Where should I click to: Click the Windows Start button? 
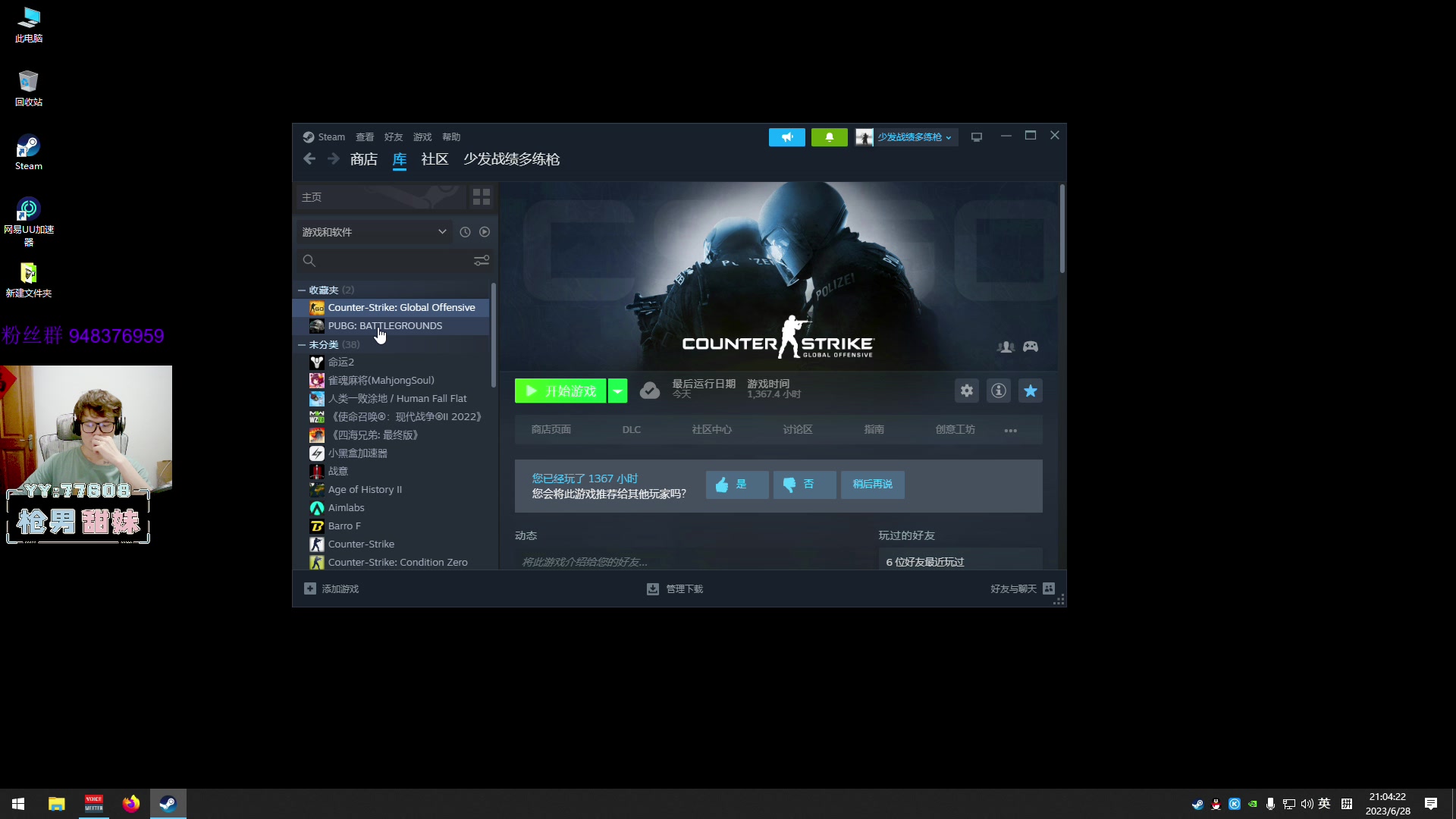click(x=18, y=804)
